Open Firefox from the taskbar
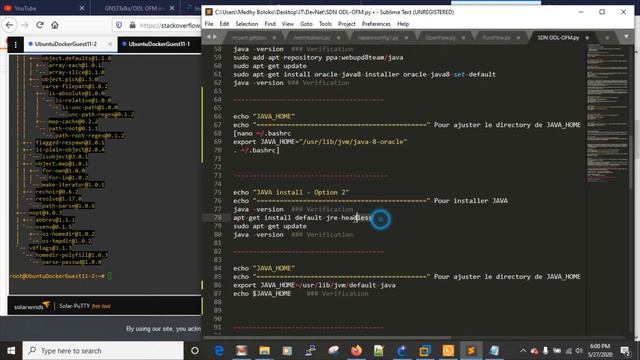Screen dimensions: 640x360 coord(356,351)
